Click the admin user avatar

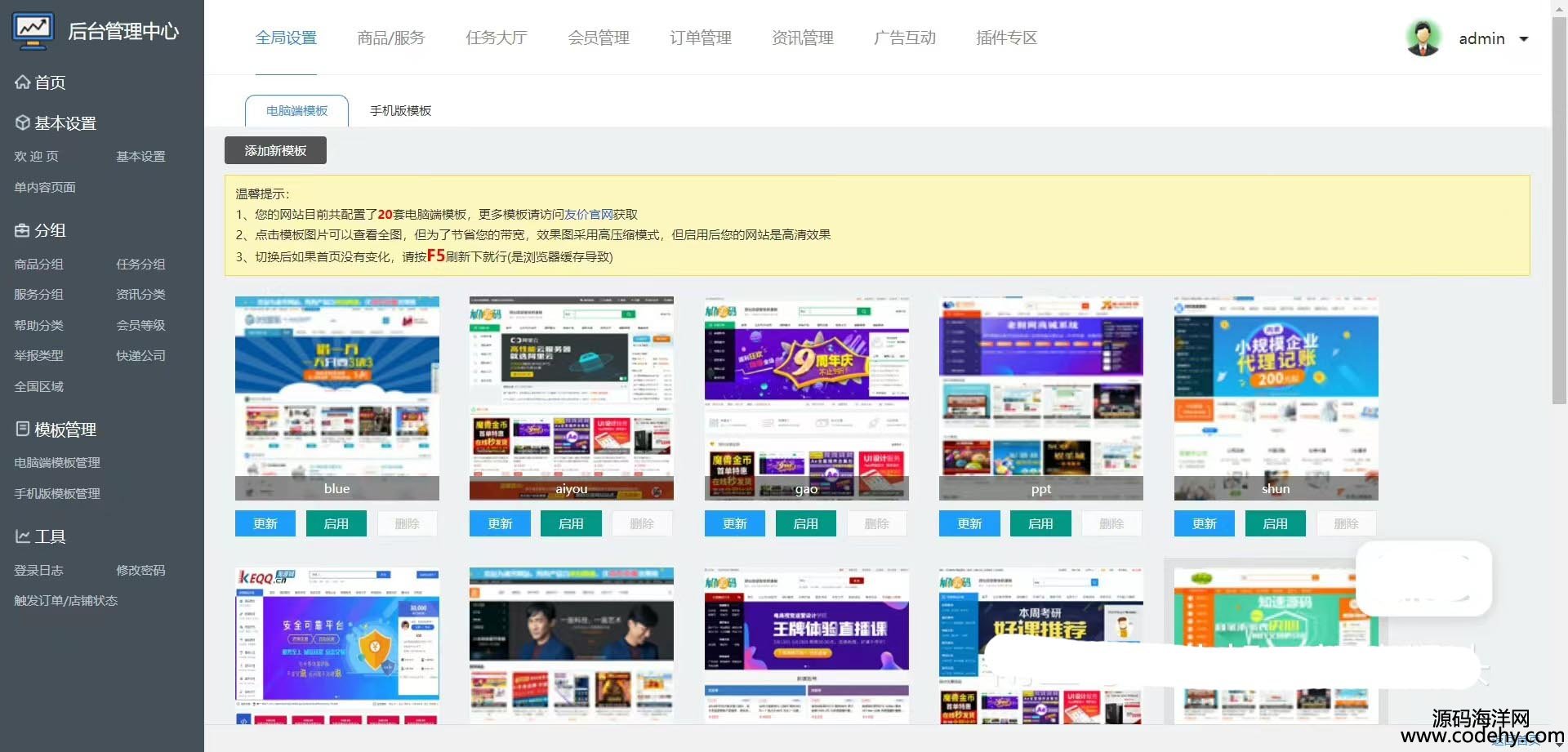pos(1423,38)
